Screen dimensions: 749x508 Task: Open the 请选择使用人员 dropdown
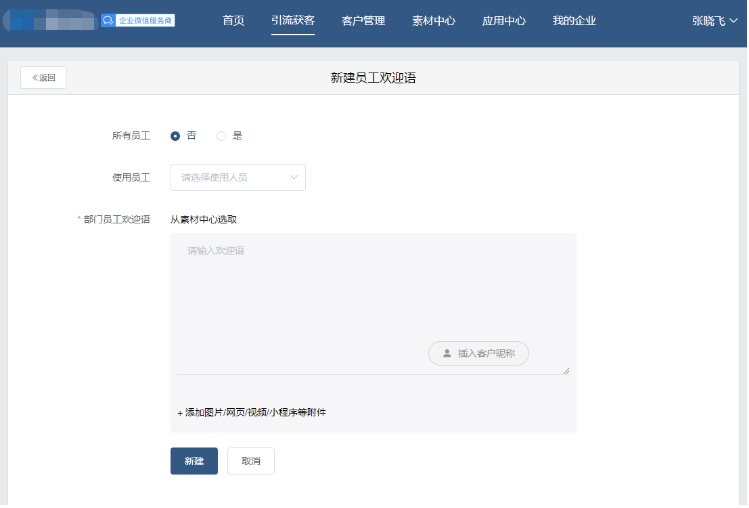coord(238,177)
